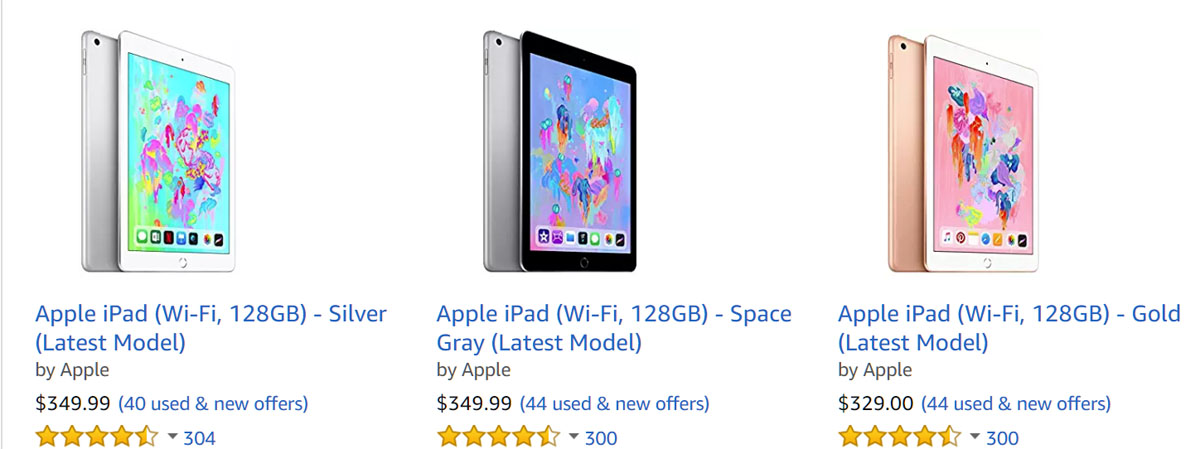Click the Gold iPad product image
Image resolution: width=1200 pixels, height=449 pixels.
[962, 151]
